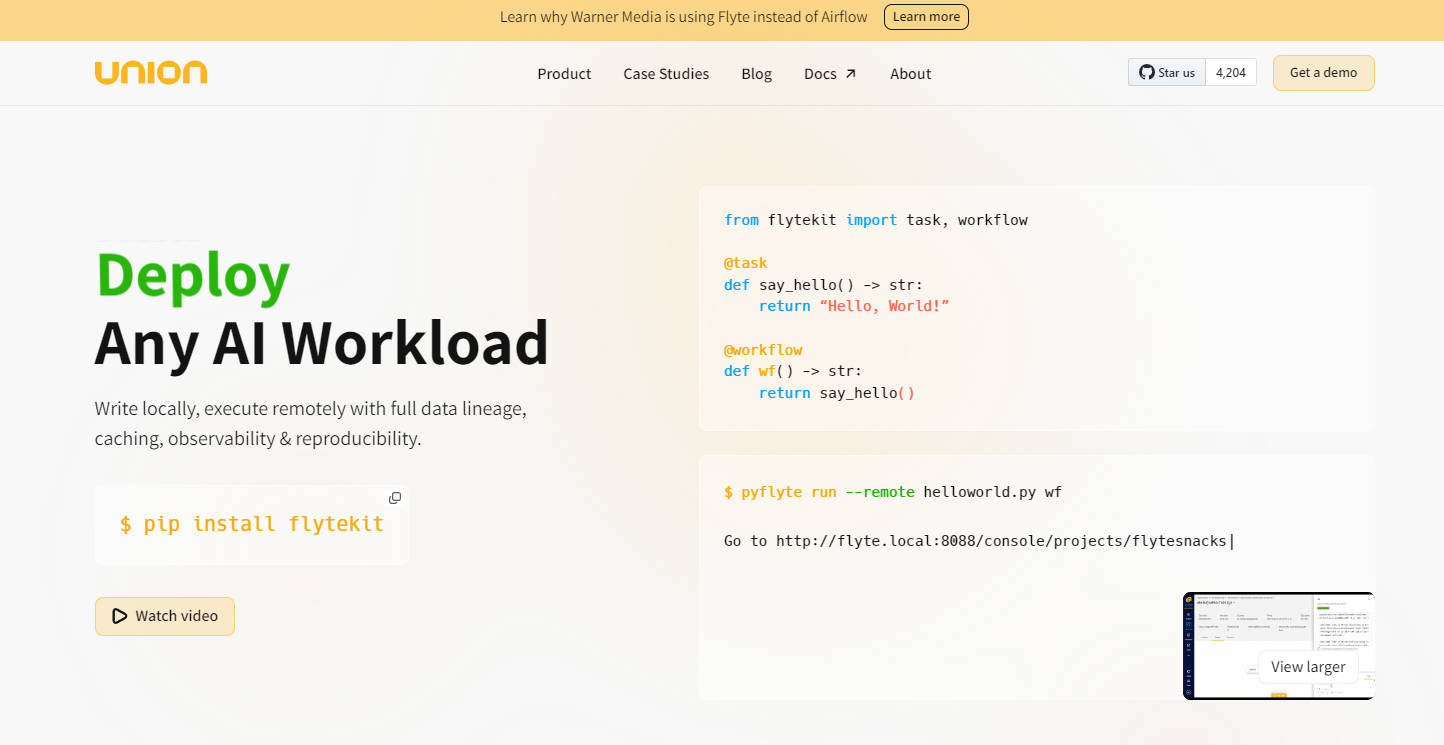Open the console screenshot thumbnail
The image size is (1444, 745).
point(1230,640)
